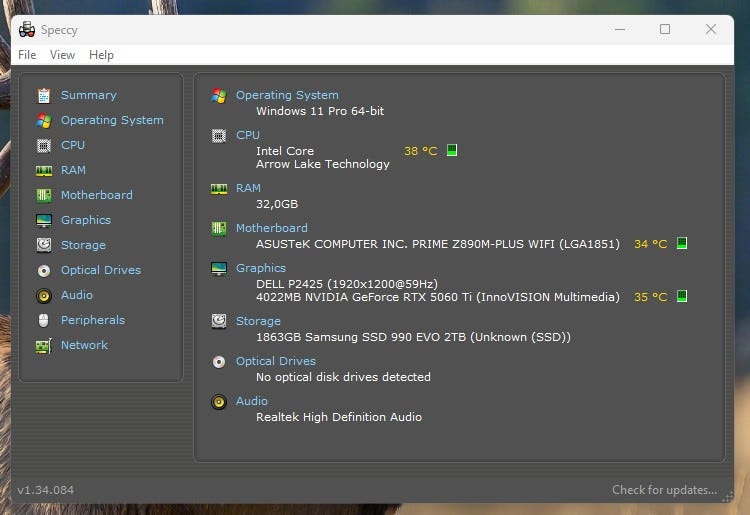The image size is (750, 515).
Task: Open the Graphics sidebar section
Action: tap(86, 220)
